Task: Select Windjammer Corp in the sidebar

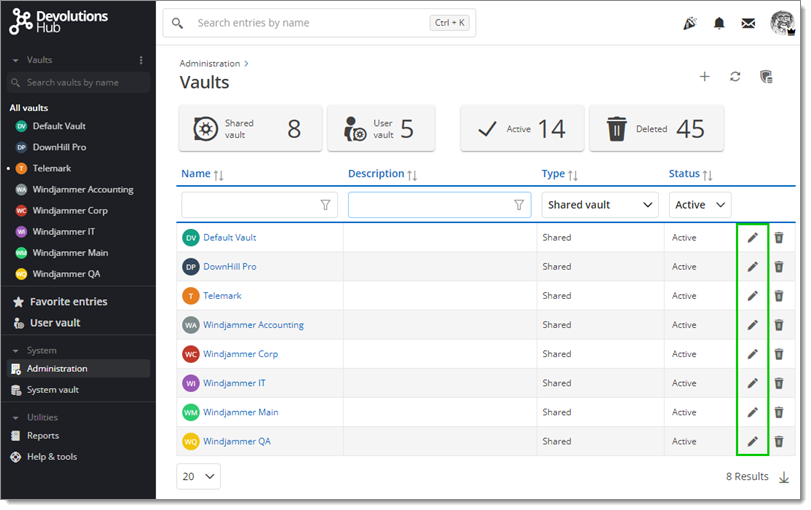Action: pyautogui.click(x=70, y=211)
